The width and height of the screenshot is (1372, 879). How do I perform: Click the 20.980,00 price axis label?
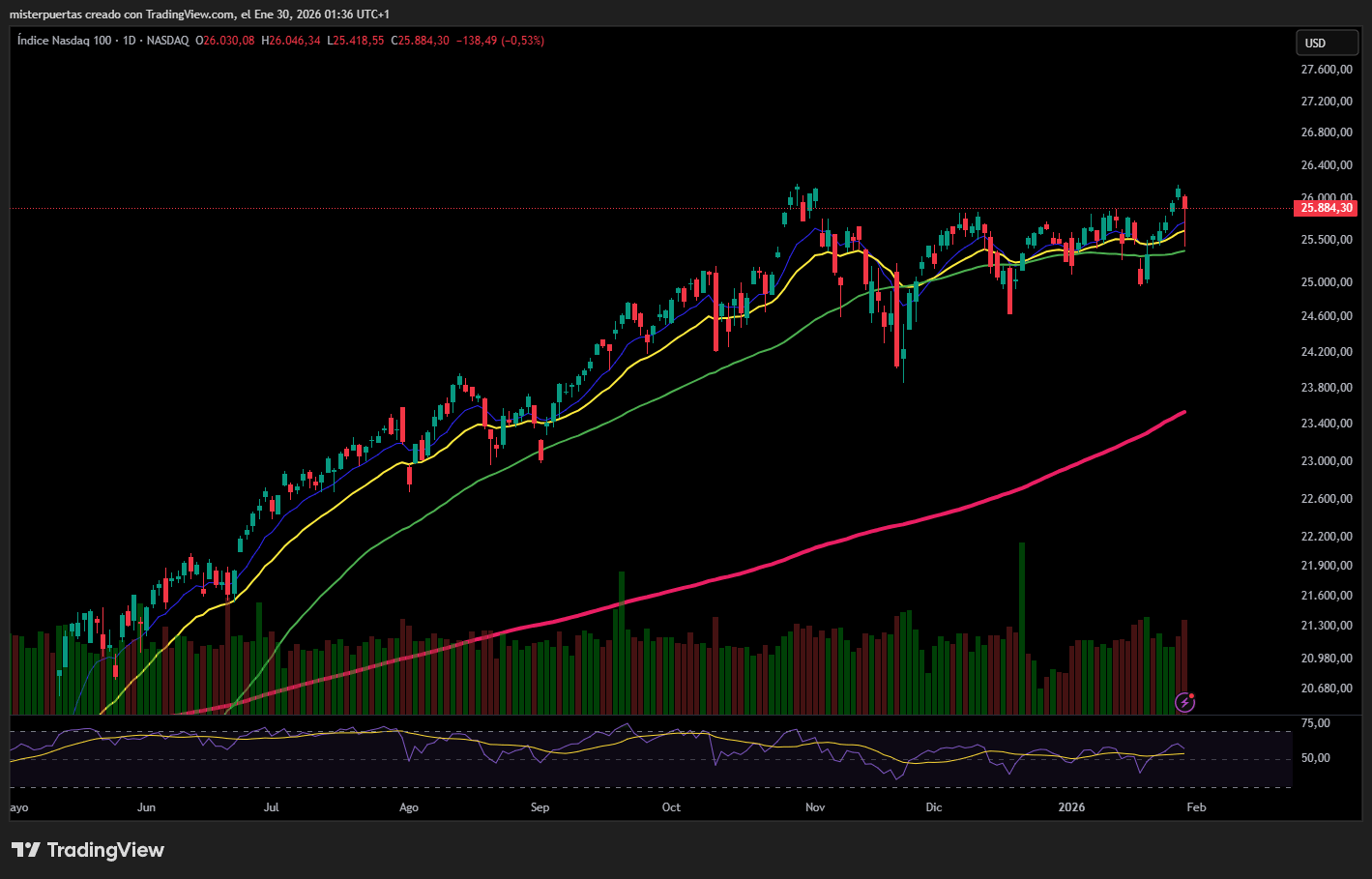click(1327, 659)
